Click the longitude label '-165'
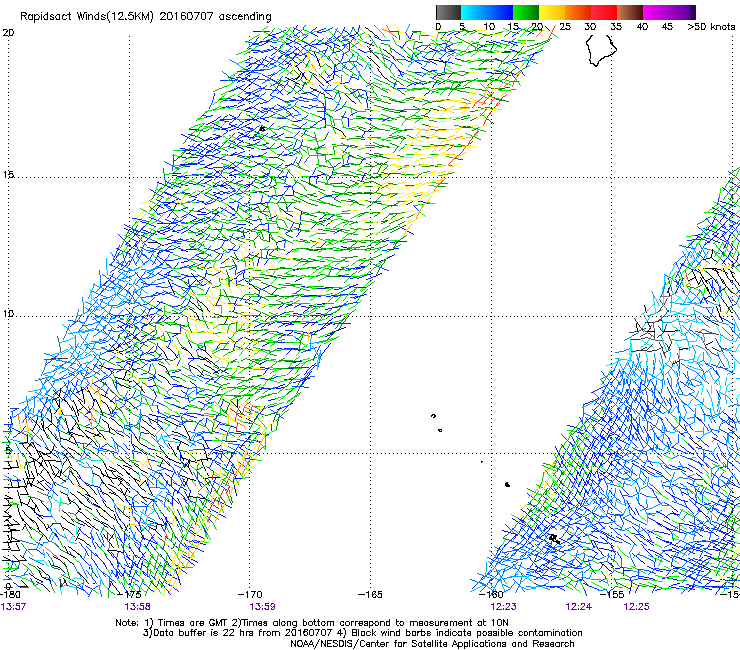The image size is (740, 650). [x=370, y=595]
